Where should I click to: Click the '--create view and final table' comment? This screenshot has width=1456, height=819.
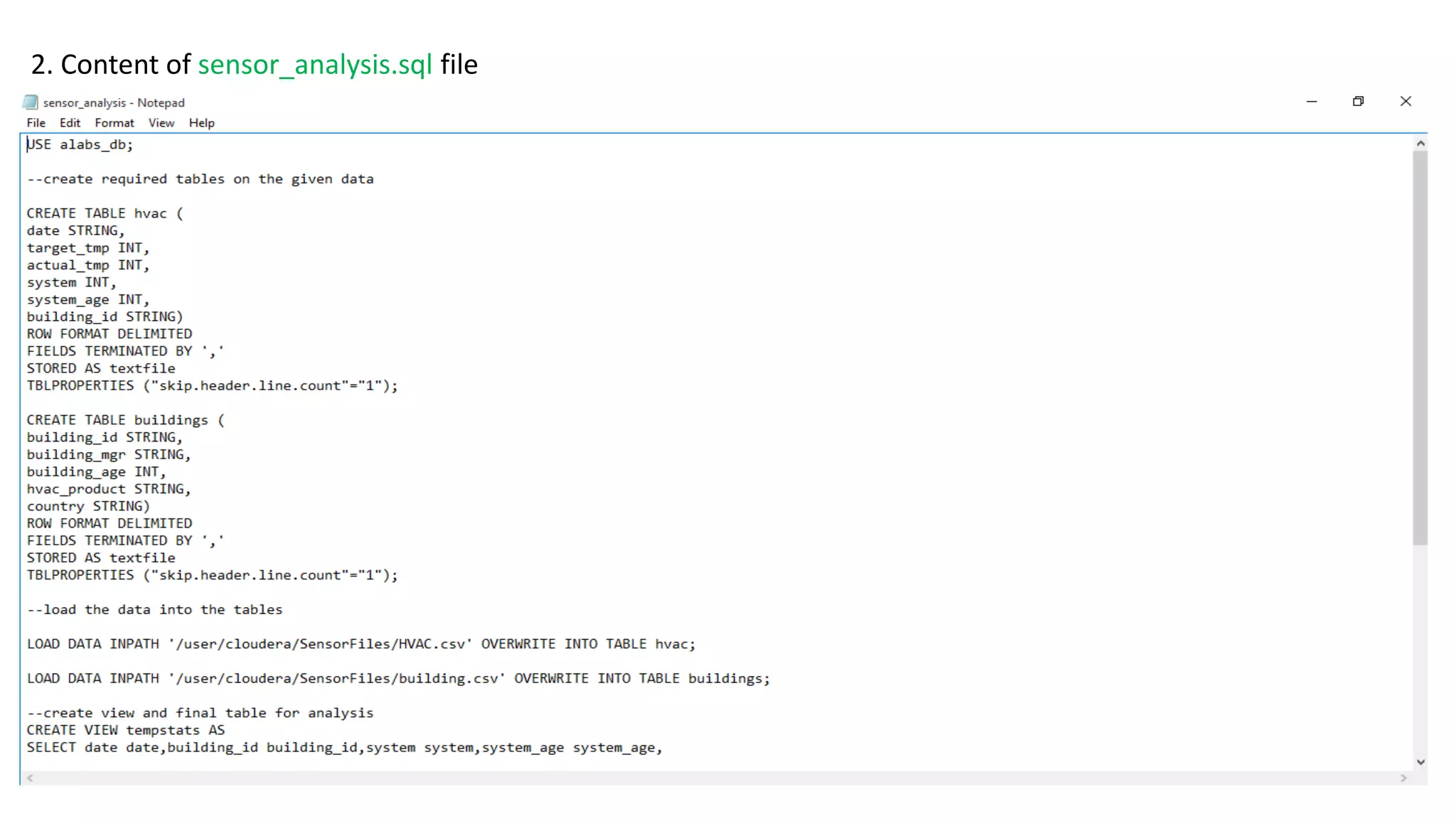tap(200, 713)
